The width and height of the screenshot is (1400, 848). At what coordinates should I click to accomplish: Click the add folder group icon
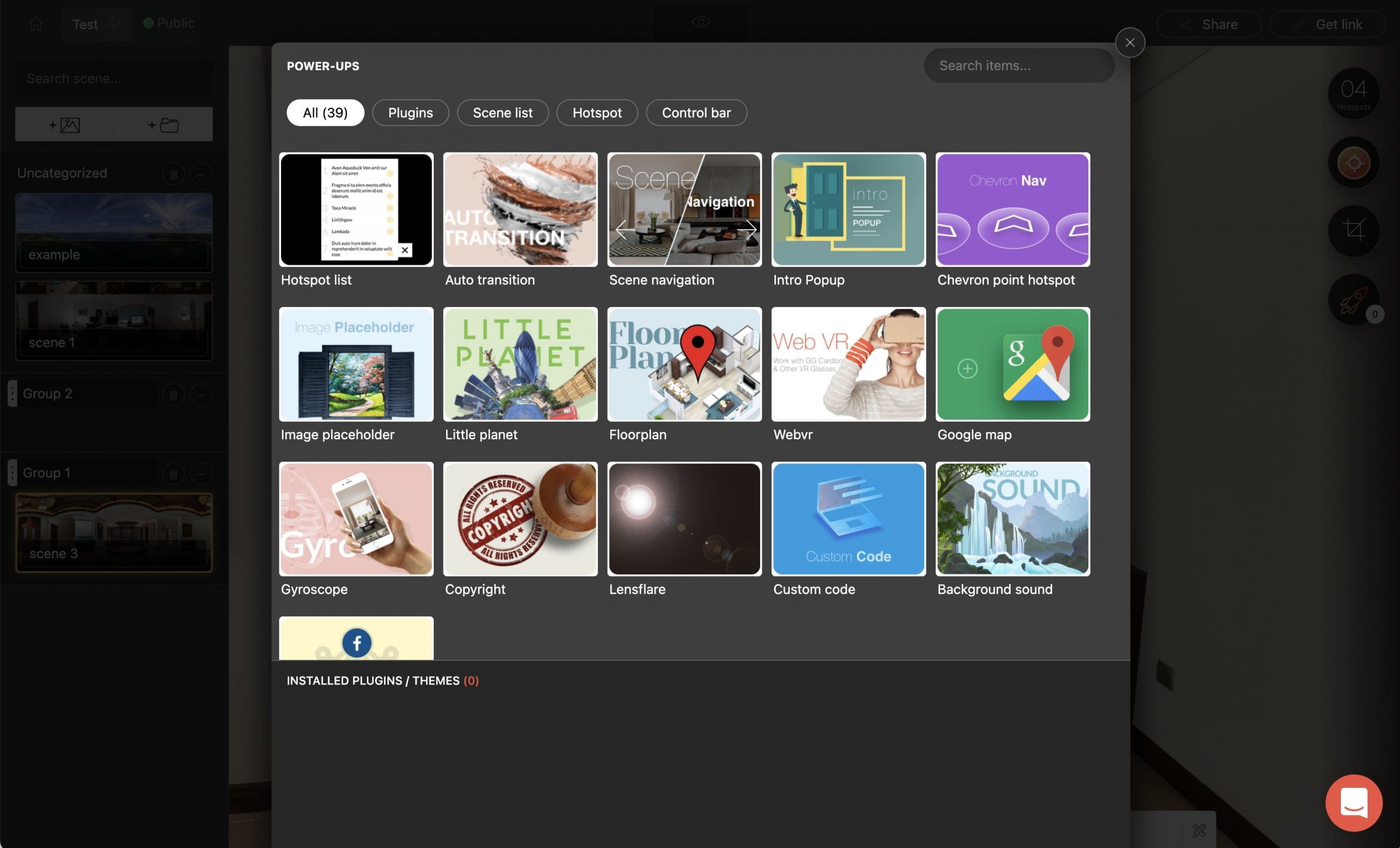[163, 125]
